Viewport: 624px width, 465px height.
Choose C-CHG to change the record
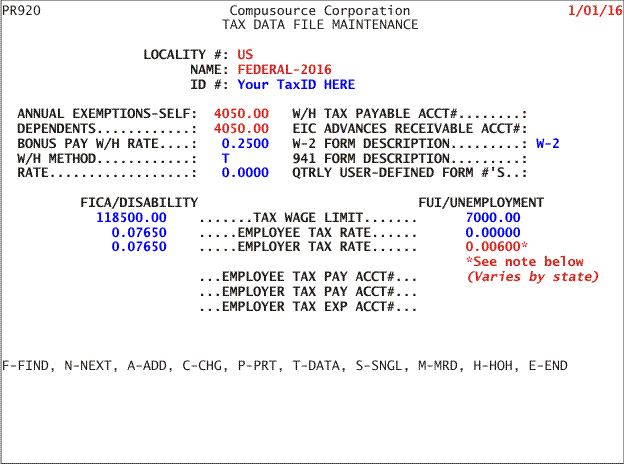coord(203,366)
